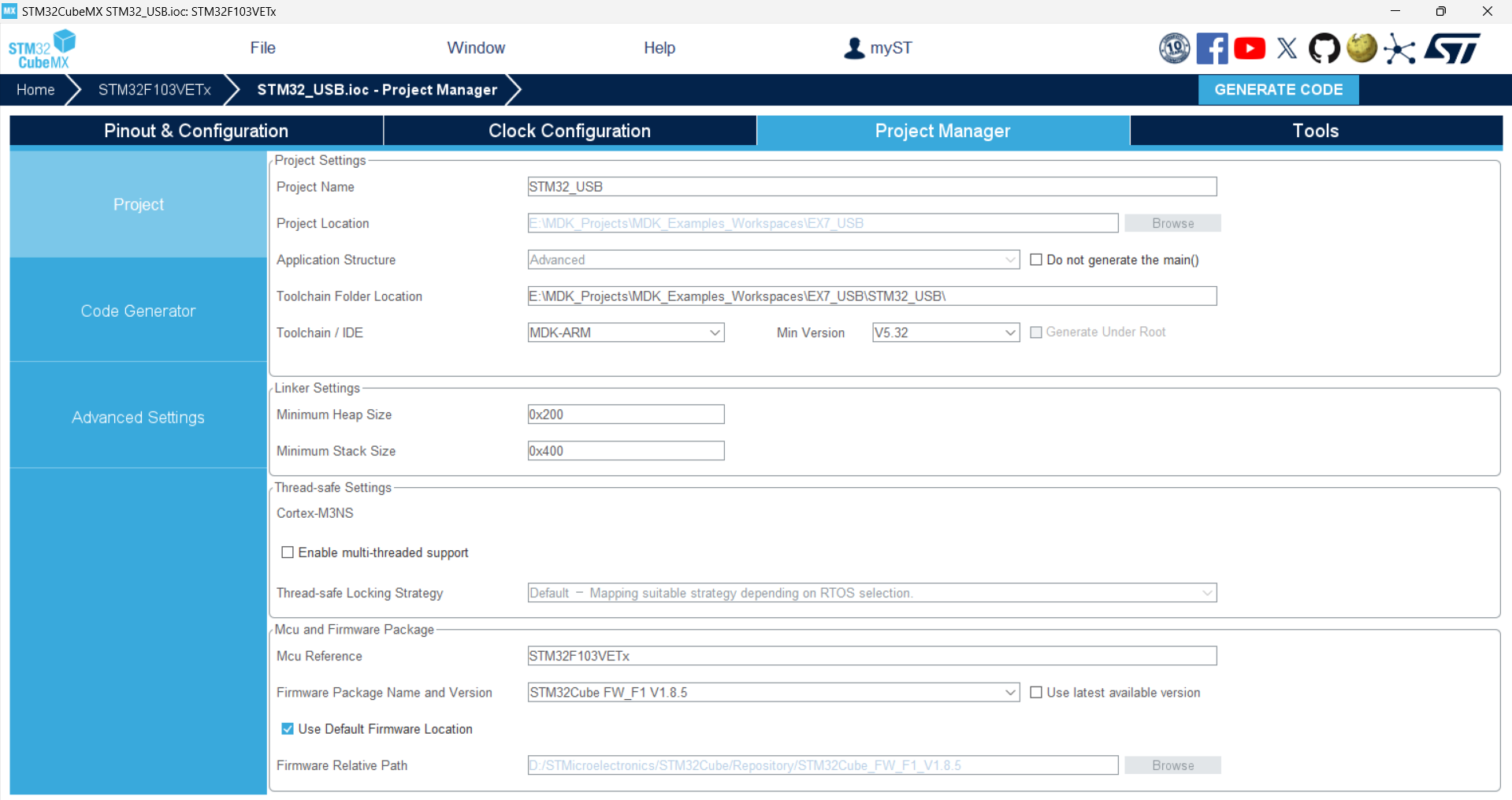Open the GitHub icon link

coord(1324,48)
